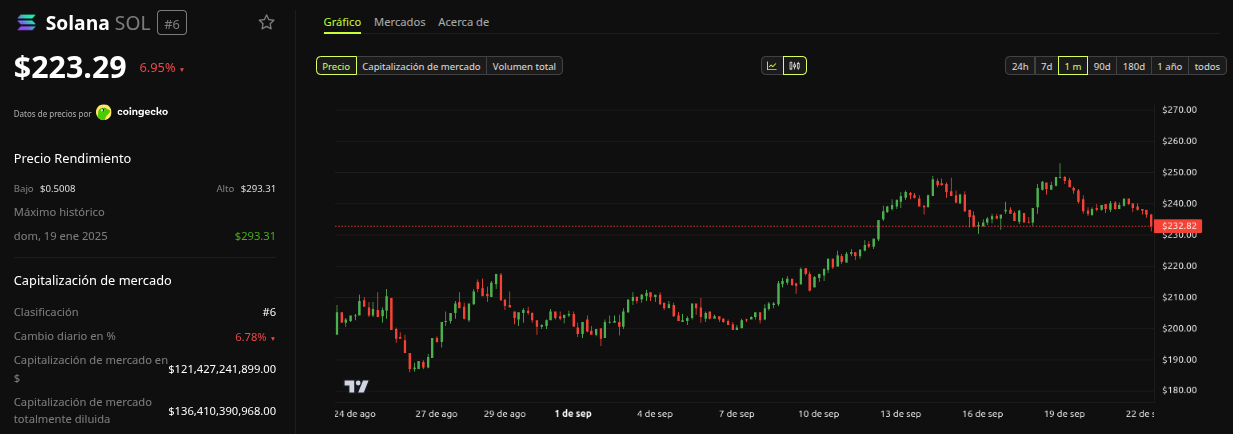Click the 27 de ago axis label
Screen dimensions: 1233x434
click(x=436, y=413)
